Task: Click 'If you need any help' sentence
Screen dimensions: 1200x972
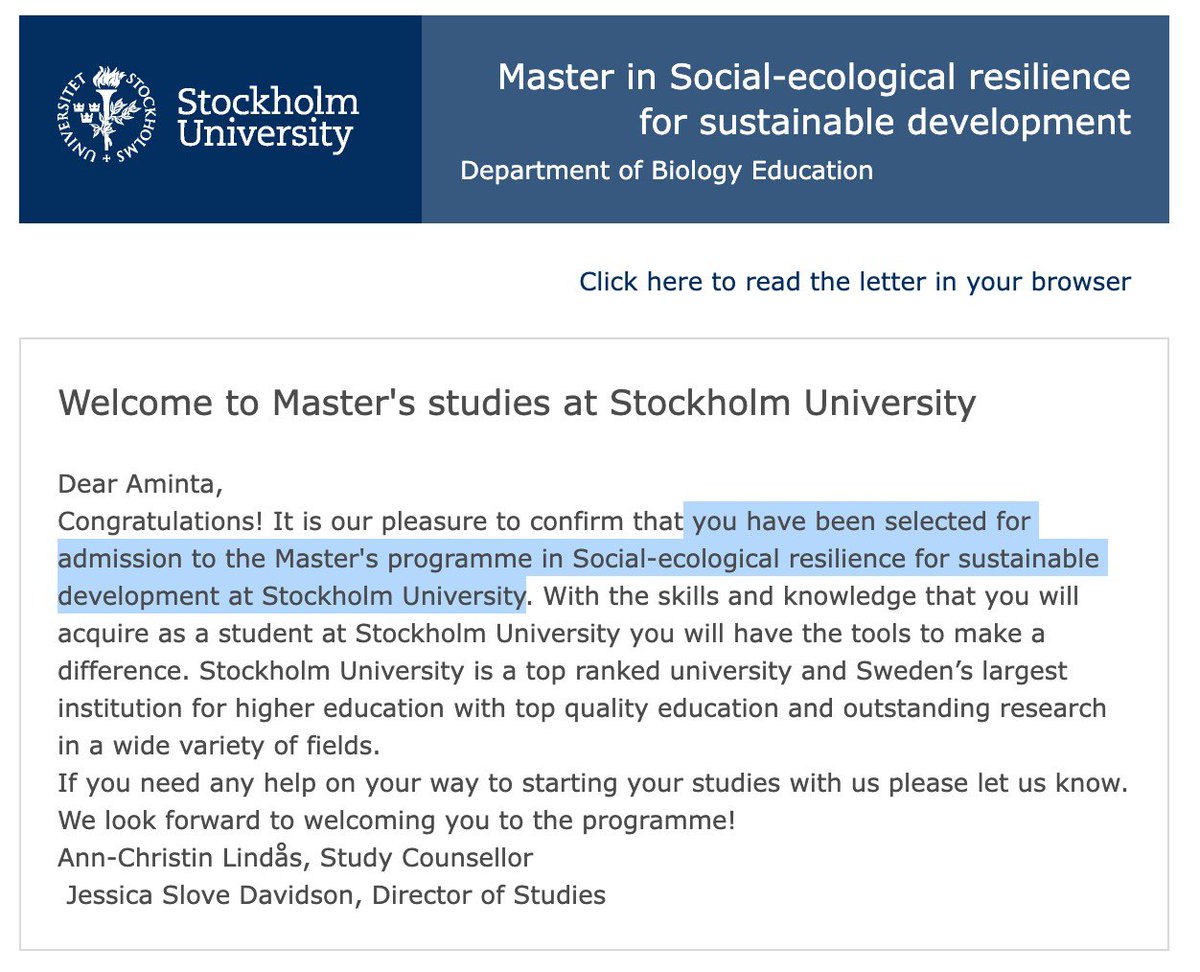Action: click(x=593, y=783)
